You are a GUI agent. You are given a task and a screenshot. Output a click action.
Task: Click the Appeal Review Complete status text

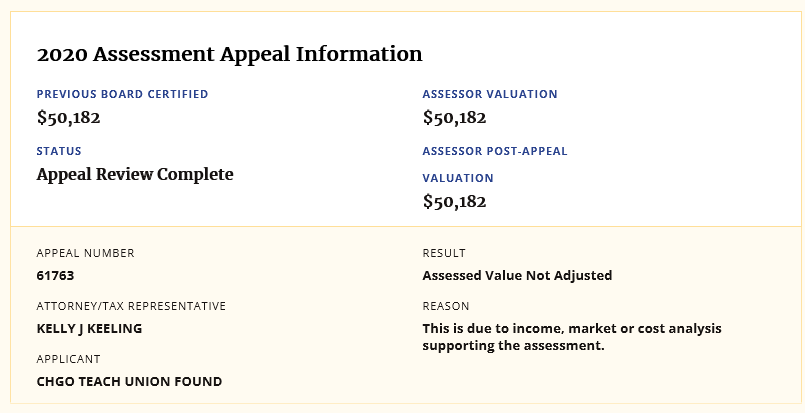pos(135,175)
